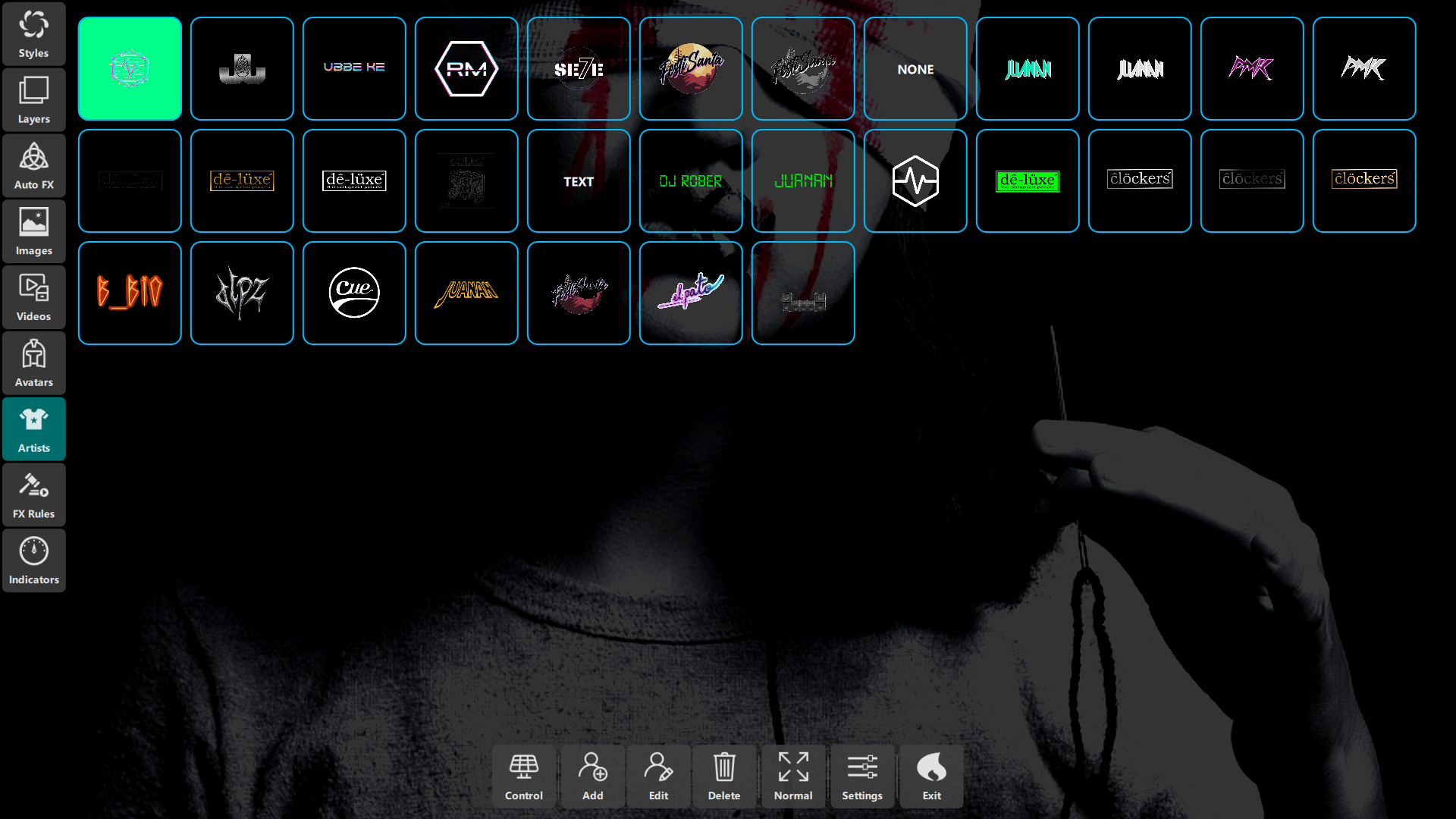
Task: Switch to the Artists tab
Action: (33, 428)
